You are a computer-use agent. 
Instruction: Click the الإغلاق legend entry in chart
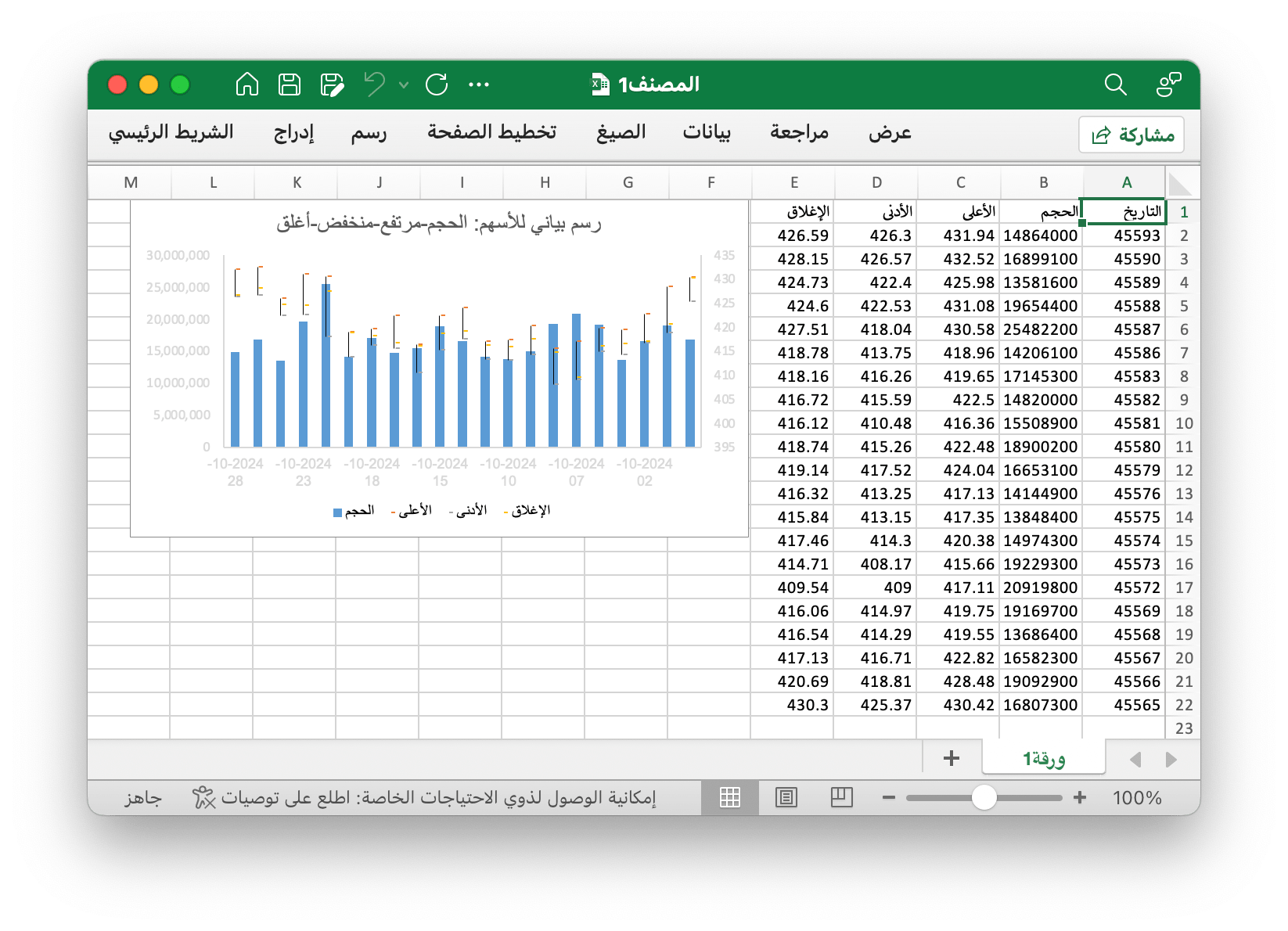[527, 511]
